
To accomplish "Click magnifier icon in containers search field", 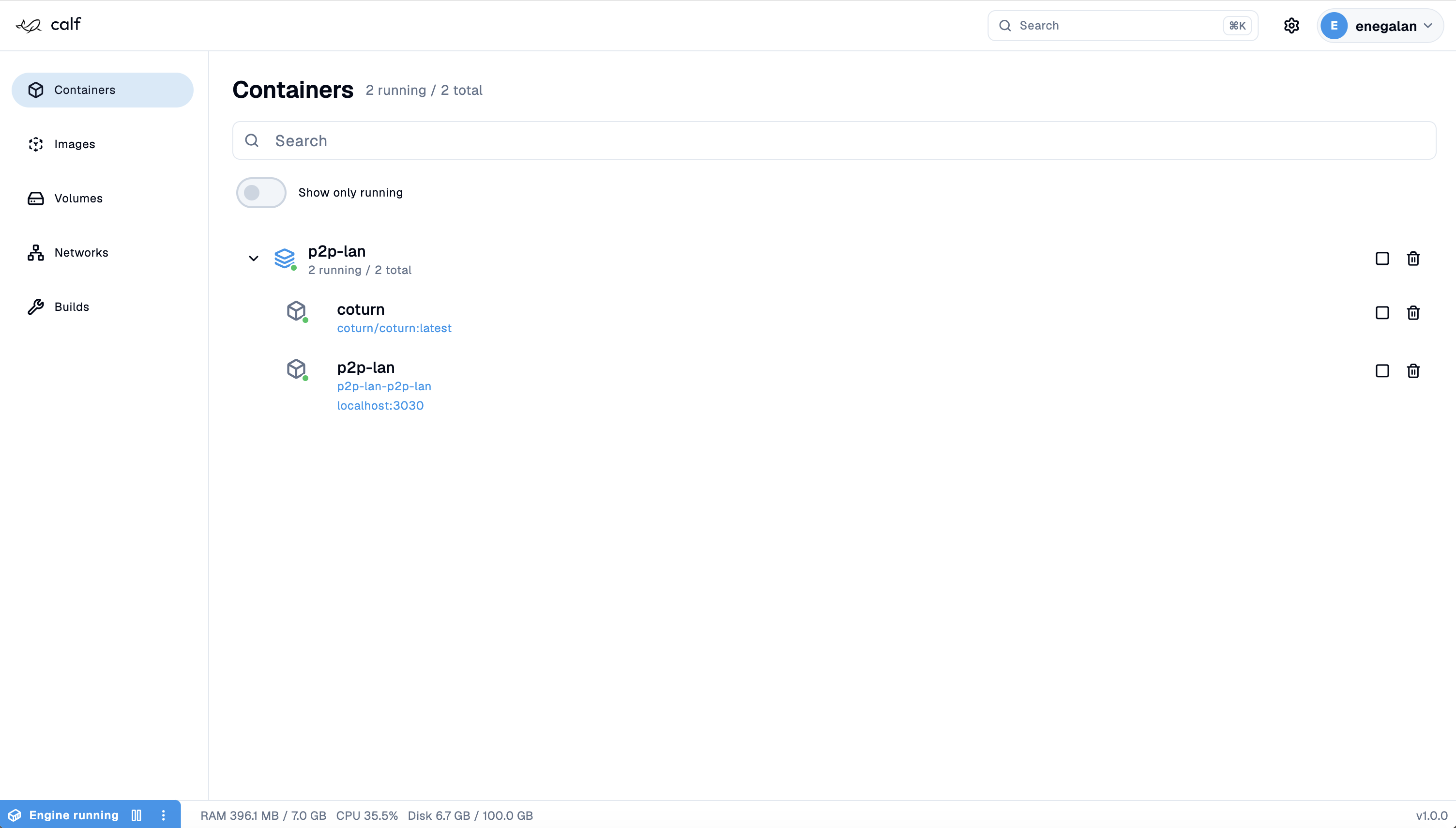I will (x=252, y=140).
